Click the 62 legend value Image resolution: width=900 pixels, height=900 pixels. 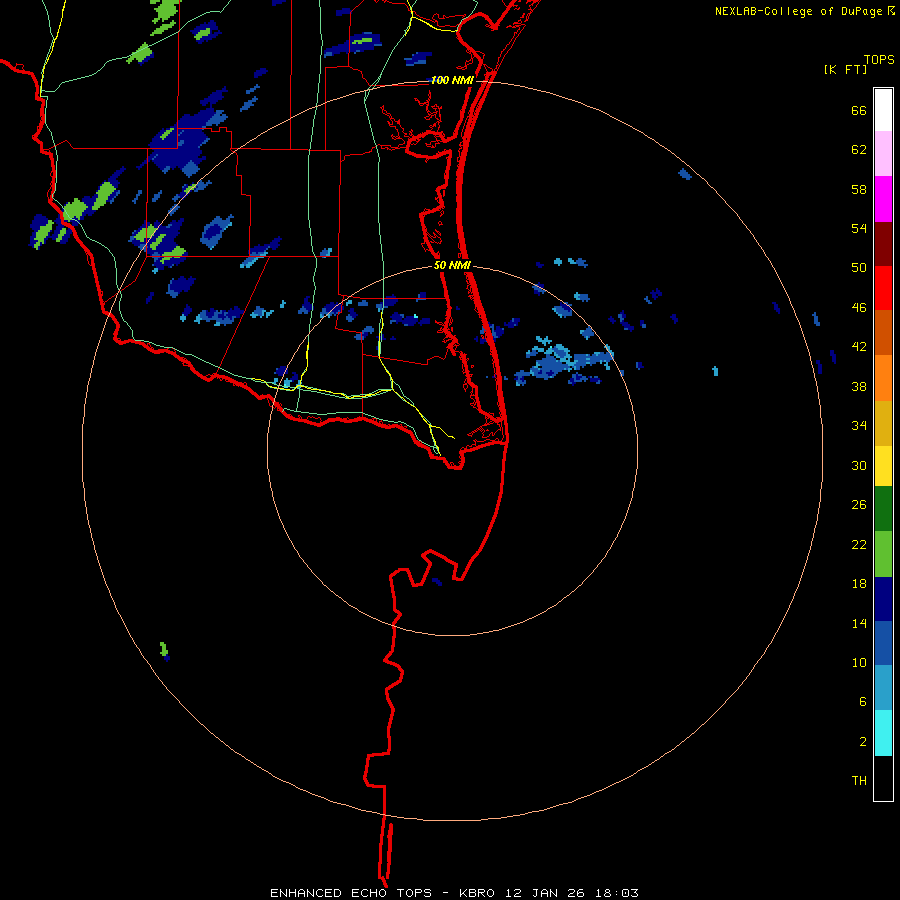(859, 150)
